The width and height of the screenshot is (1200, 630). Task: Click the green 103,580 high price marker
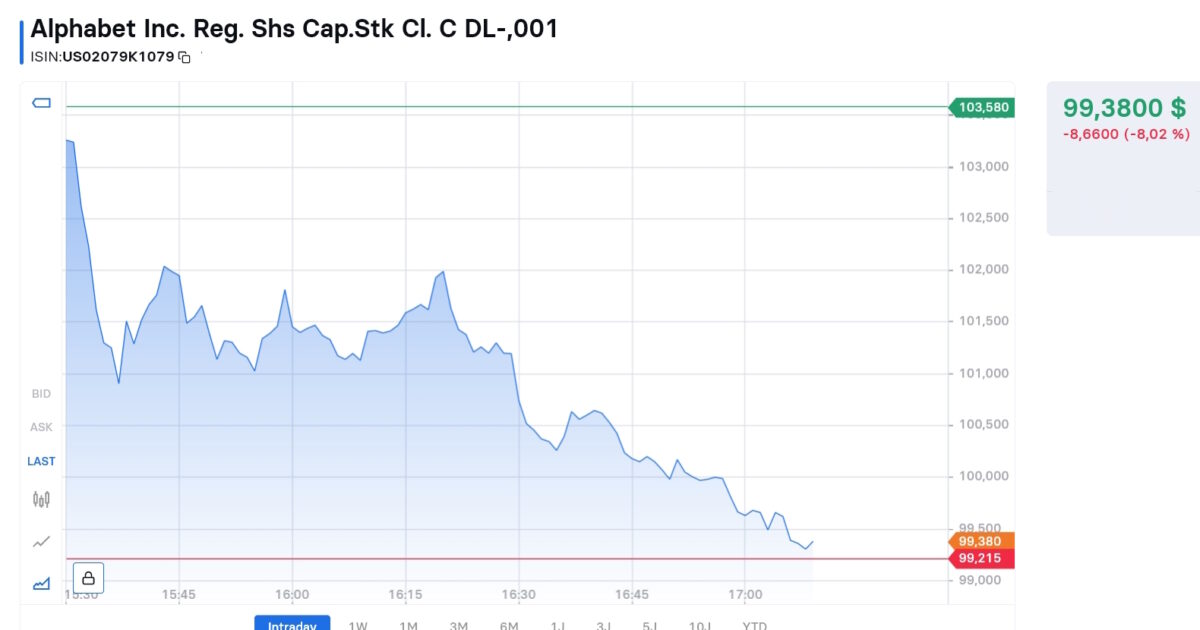pos(984,107)
